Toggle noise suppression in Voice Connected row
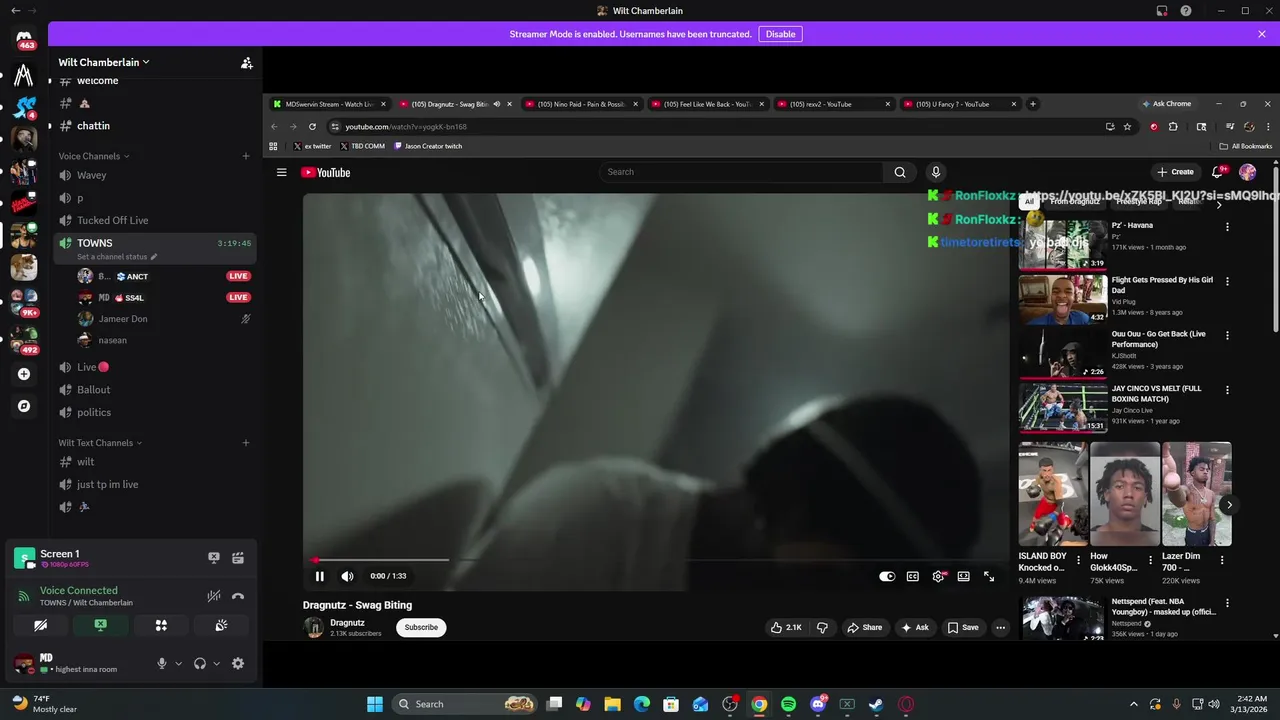 213,596
